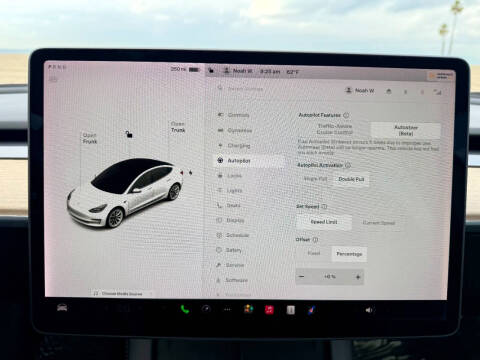Tap Open Trunk label
Image resolution: width=480 pixels, height=360 pixels.
coord(178,127)
